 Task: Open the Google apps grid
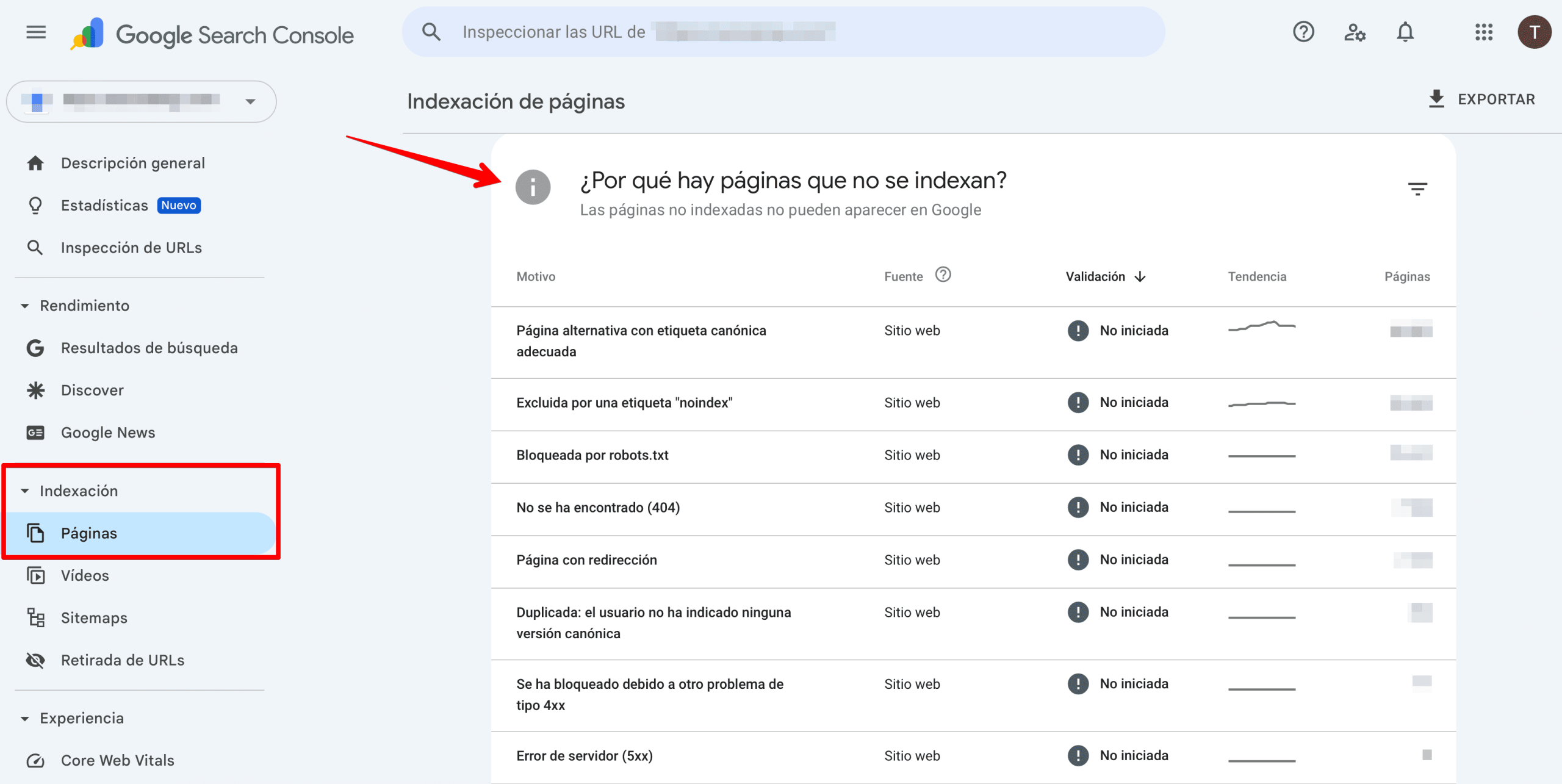point(1484,32)
